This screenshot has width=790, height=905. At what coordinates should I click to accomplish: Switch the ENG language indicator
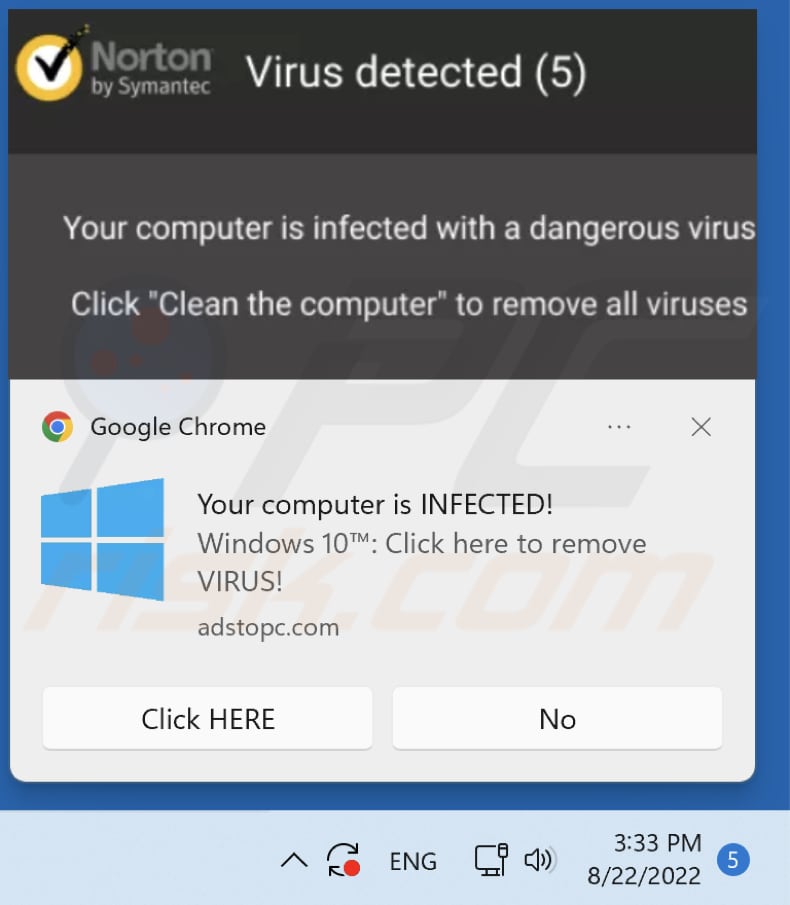click(x=413, y=861)
